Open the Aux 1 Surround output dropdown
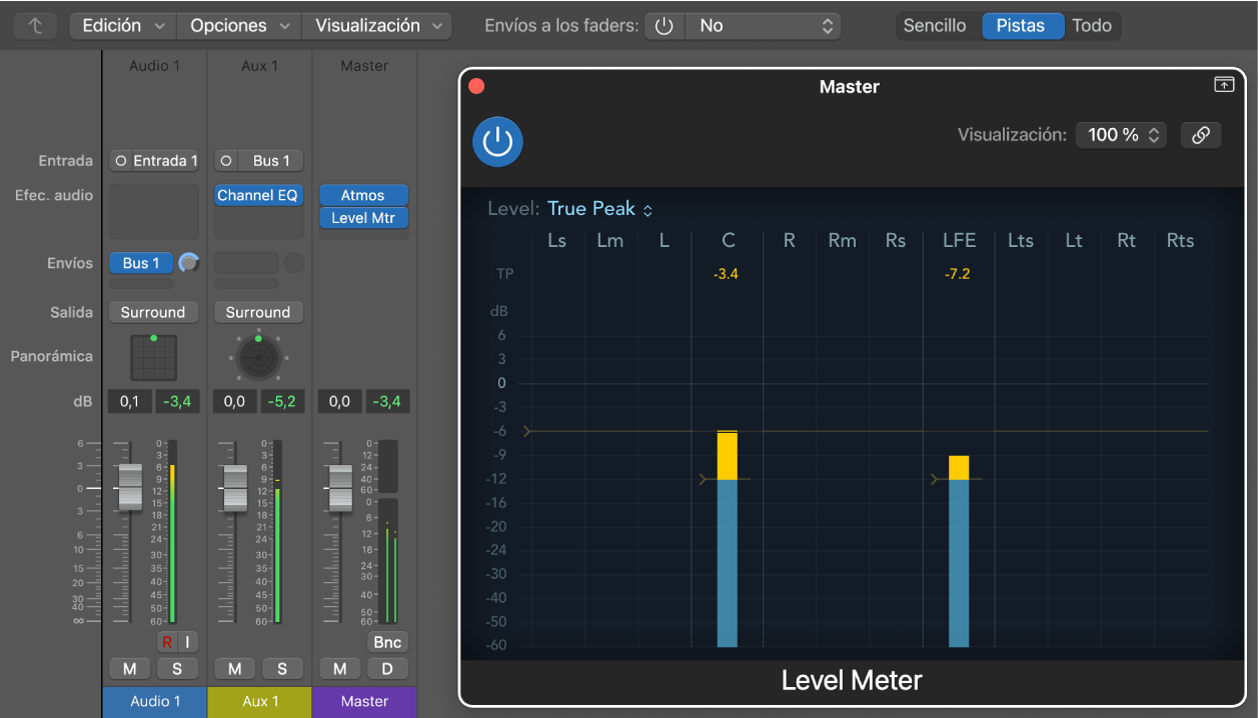The width and height of the screenshot is (1258, 718). coord(258,312)
